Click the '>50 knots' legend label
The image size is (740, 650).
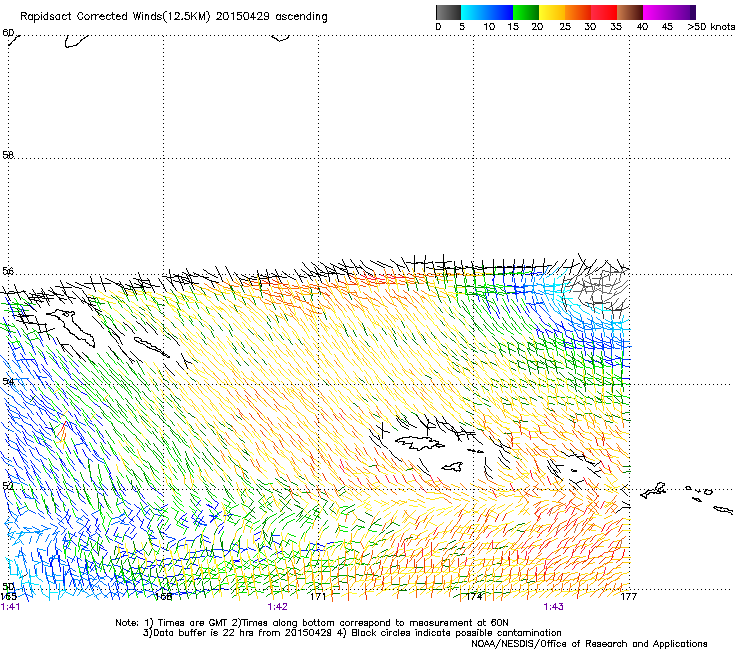[711, 26]
